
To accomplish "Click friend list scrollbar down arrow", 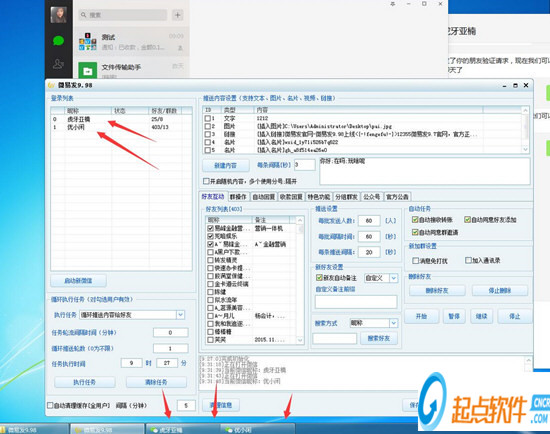I will click(x=300, y=340).
